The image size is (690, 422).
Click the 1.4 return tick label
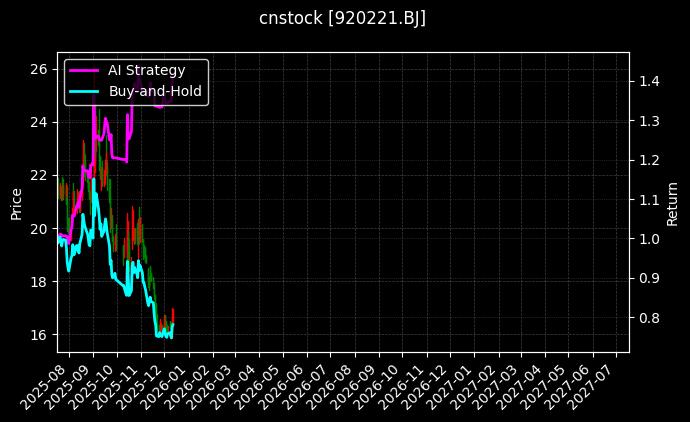[x=649, y=81]
